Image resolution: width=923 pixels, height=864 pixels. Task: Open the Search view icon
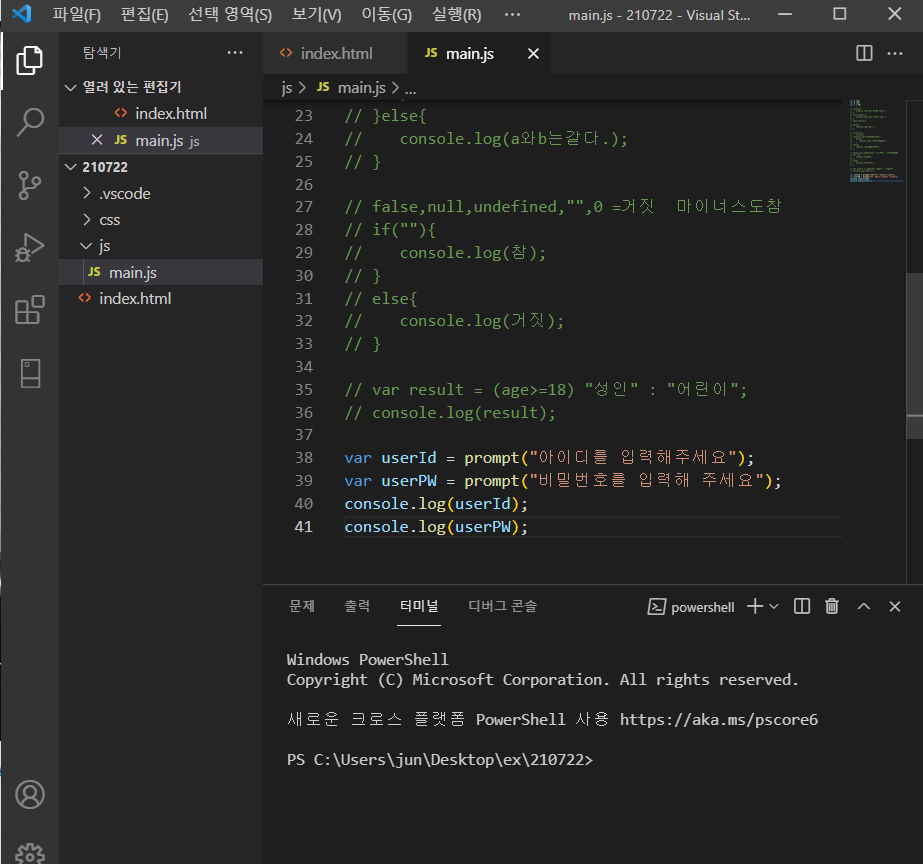30,122
